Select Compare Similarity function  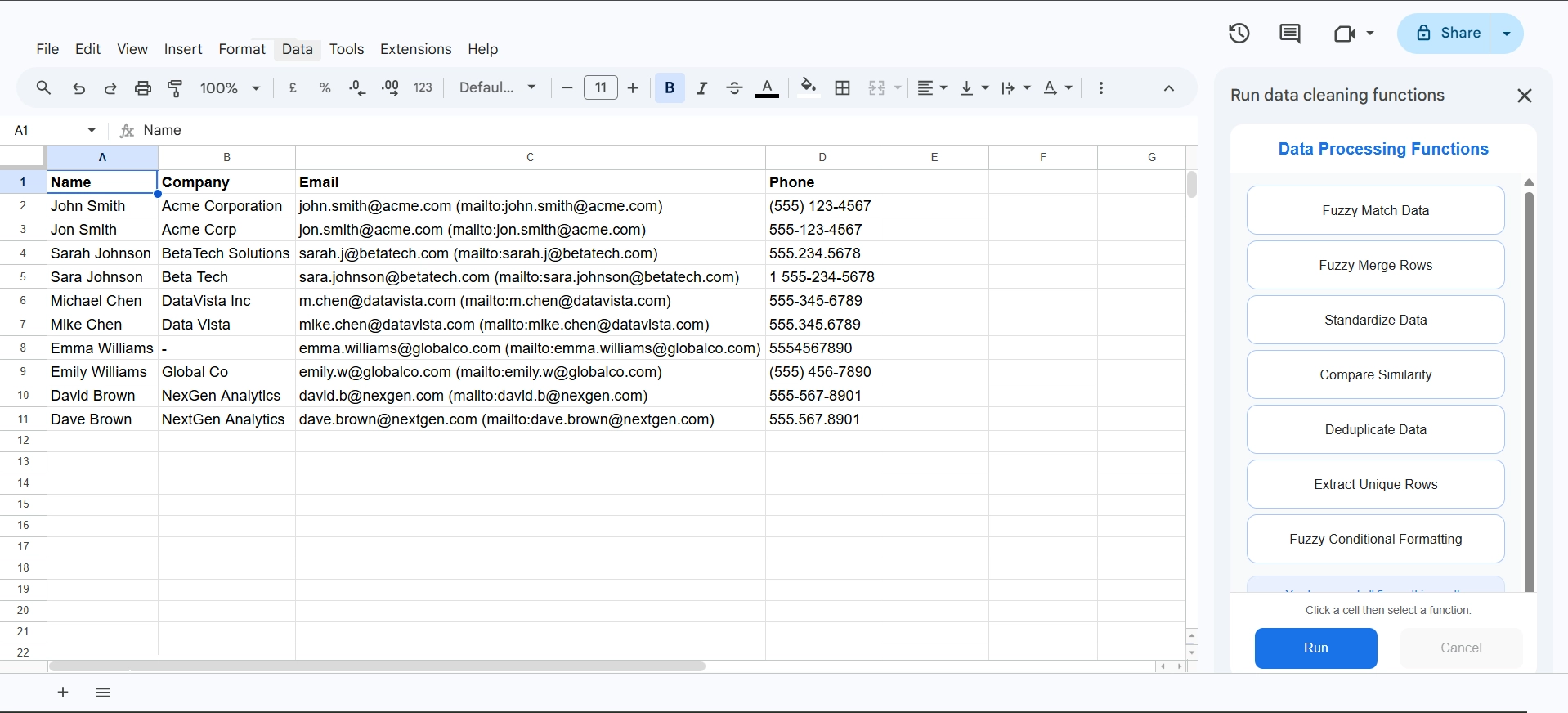pyautogui.click(x=1375, y=374)
